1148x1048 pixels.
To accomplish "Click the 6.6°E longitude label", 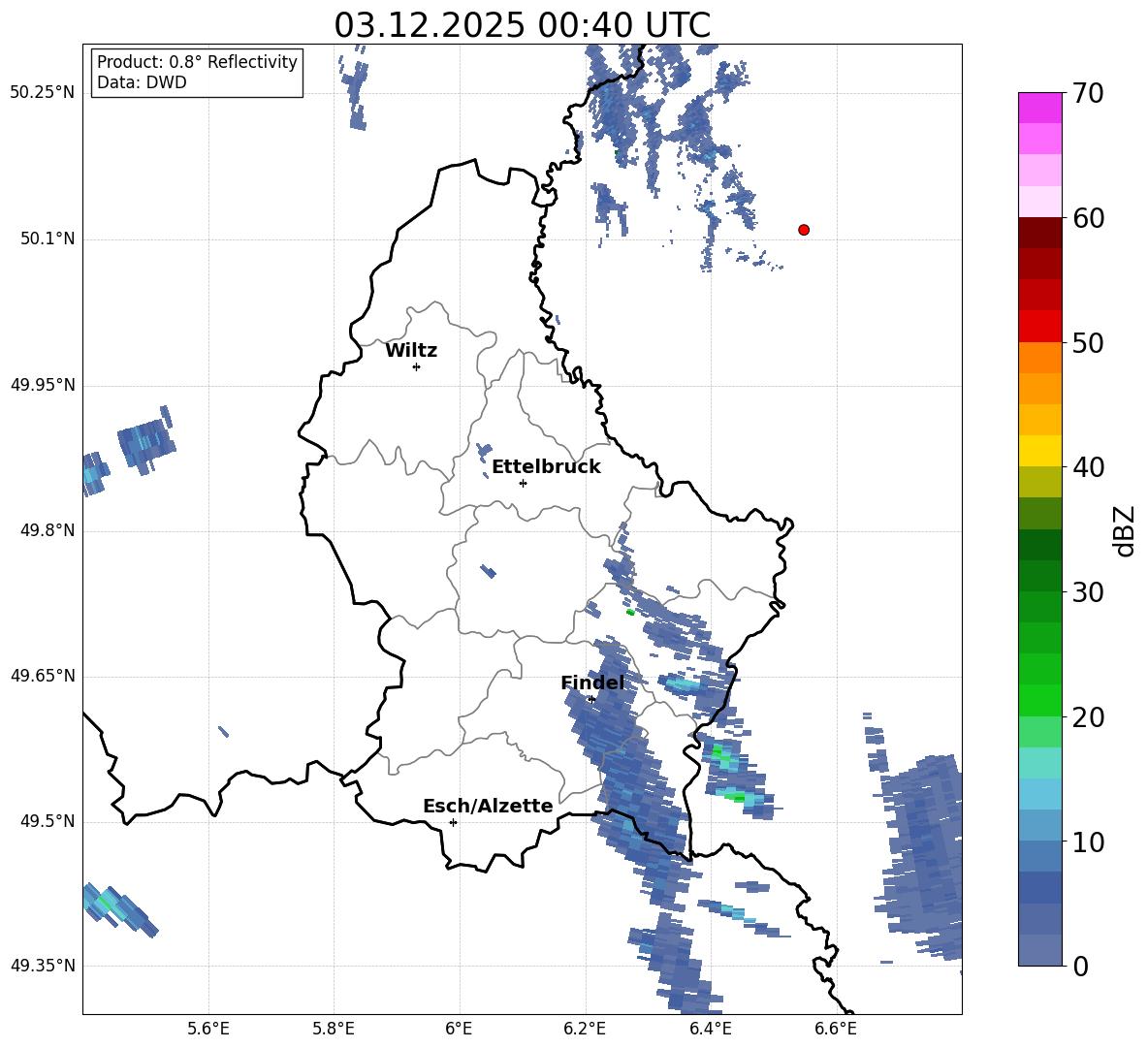I will [836, 1029].
